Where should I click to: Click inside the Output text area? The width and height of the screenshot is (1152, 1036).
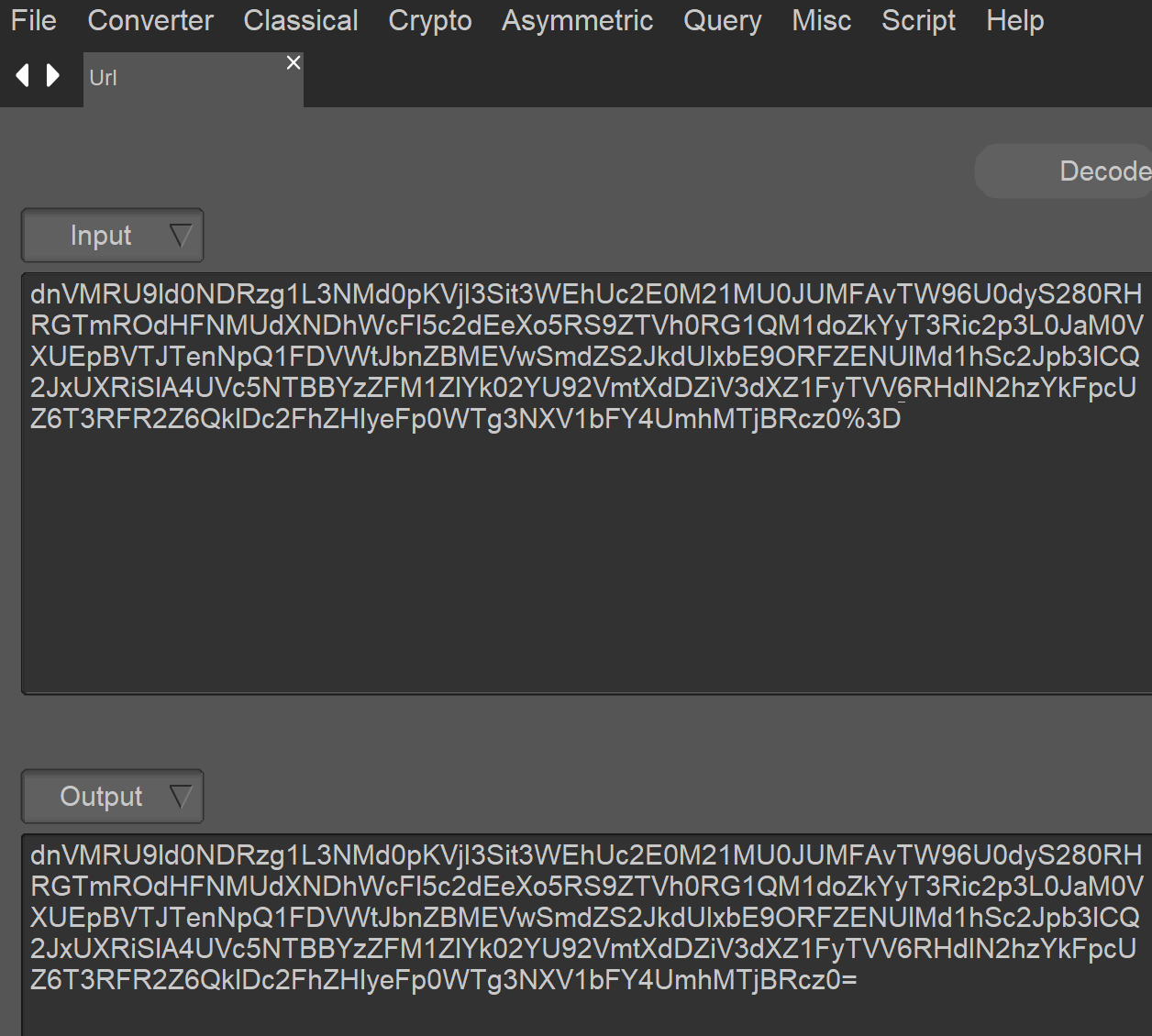[587, 1008]
